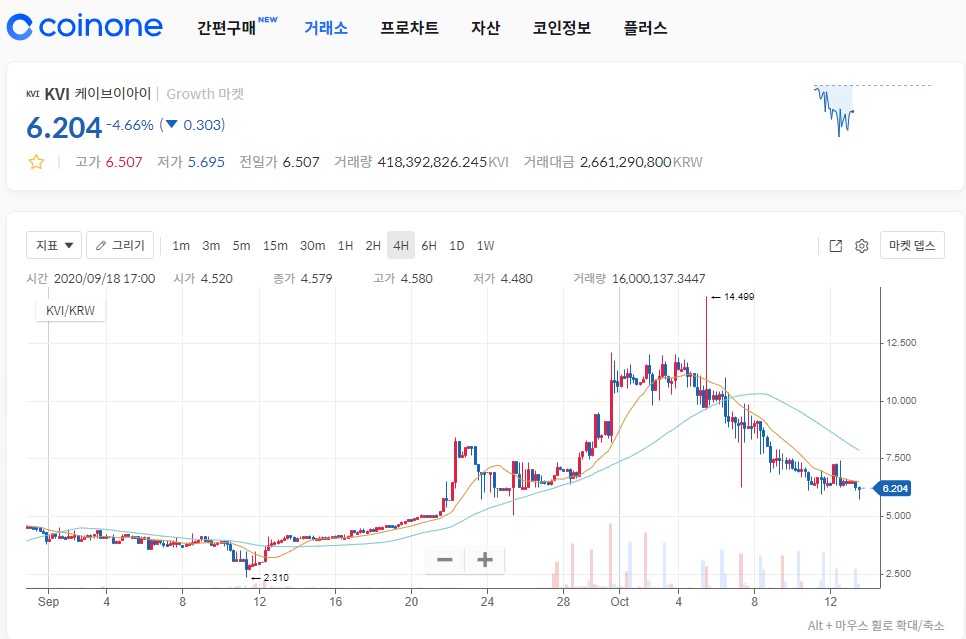The image size is (966, 639).
Task: Click the 전일가 6.507 value
Action: click(301, 162)
